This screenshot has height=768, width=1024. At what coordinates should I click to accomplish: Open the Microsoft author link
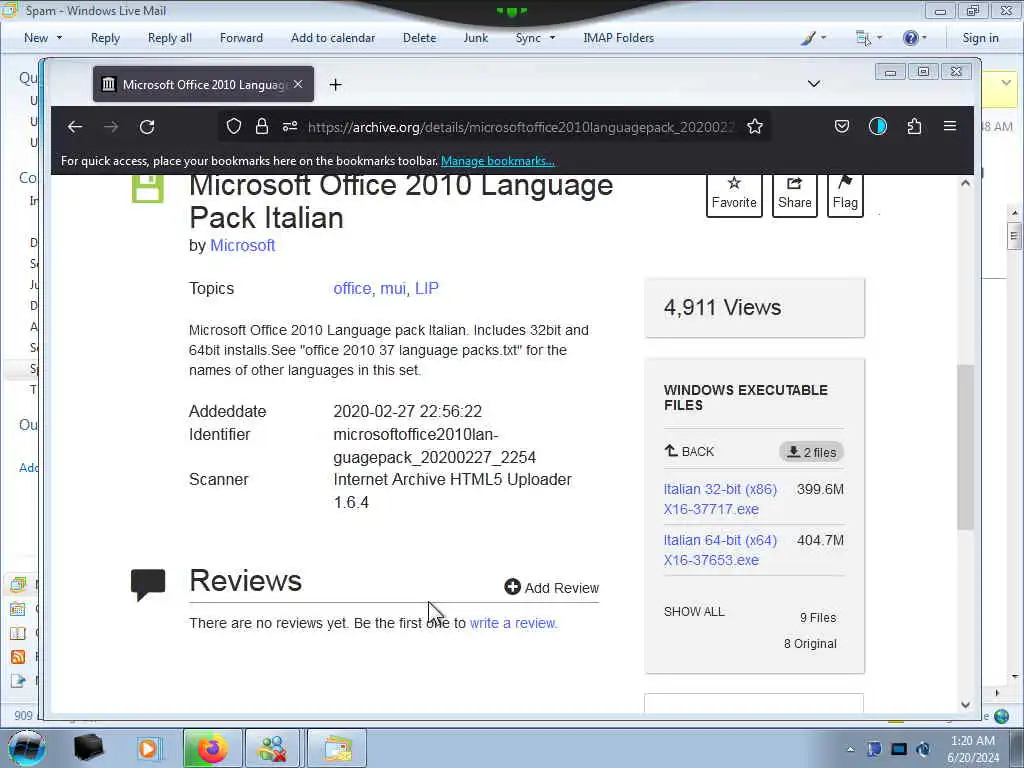click(x=242, y=246)
